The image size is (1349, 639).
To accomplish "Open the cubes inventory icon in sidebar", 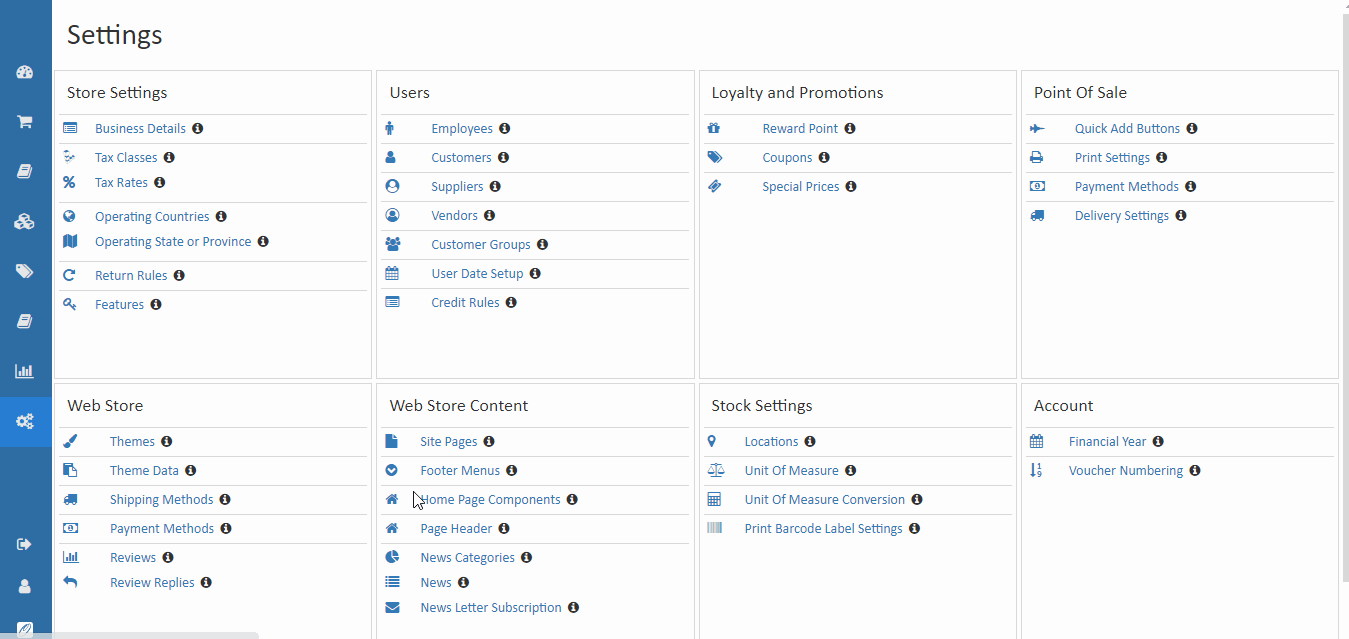I will [25, 222].
